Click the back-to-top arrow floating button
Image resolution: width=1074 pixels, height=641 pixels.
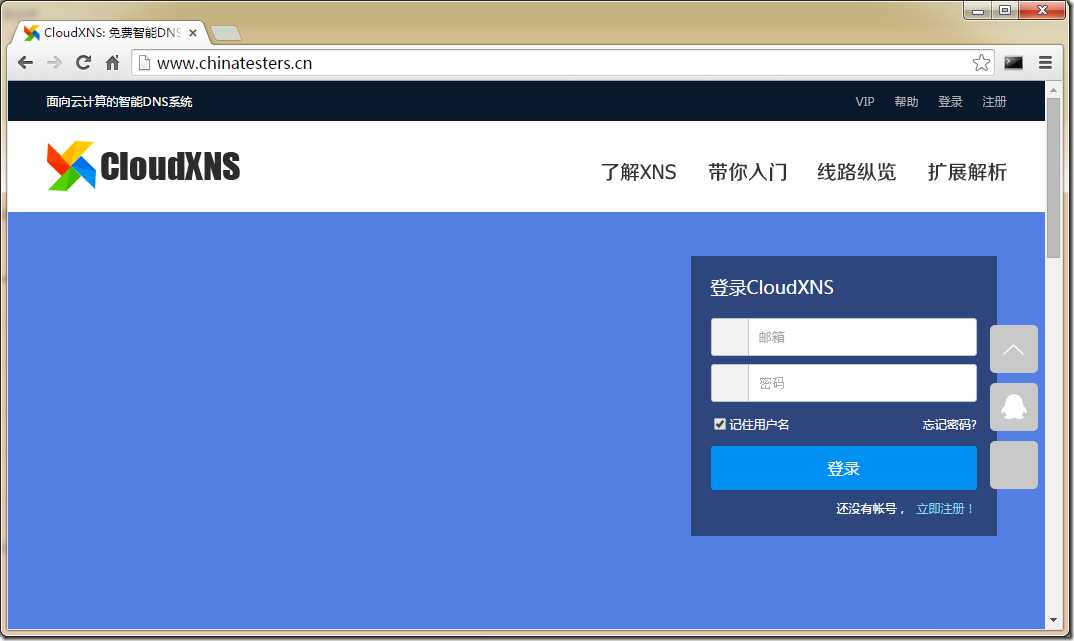point(1014,349)
